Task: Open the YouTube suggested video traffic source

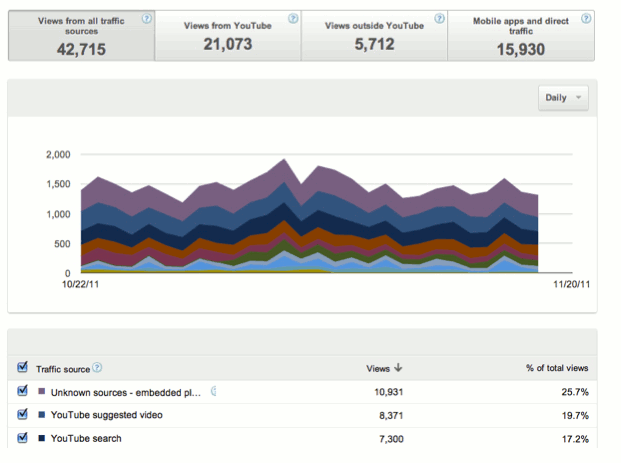Action: click(106, 415)
